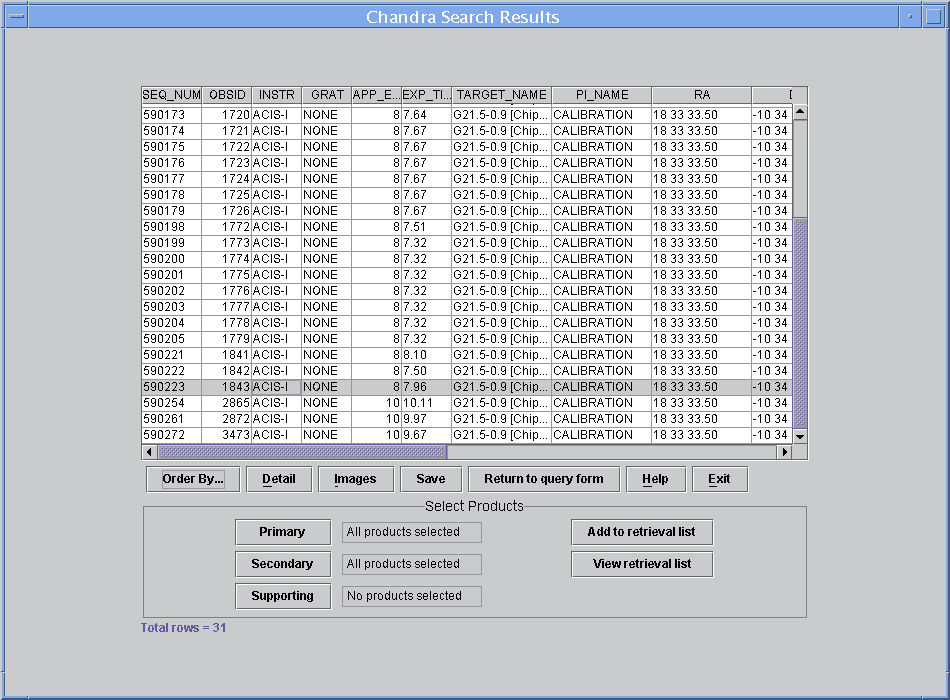Select row with SEQ_NUM 590199
The image size is (950, 700).
pos(467,243)
